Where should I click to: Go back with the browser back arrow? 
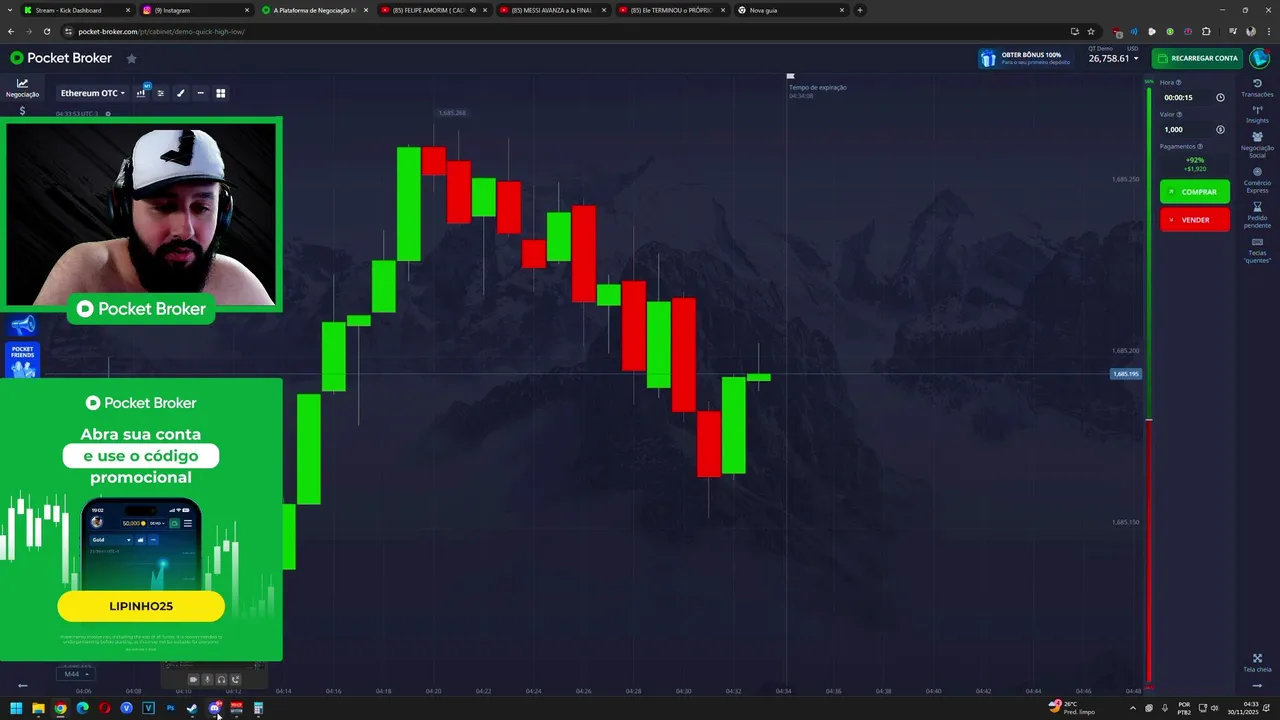pos(10,31)
